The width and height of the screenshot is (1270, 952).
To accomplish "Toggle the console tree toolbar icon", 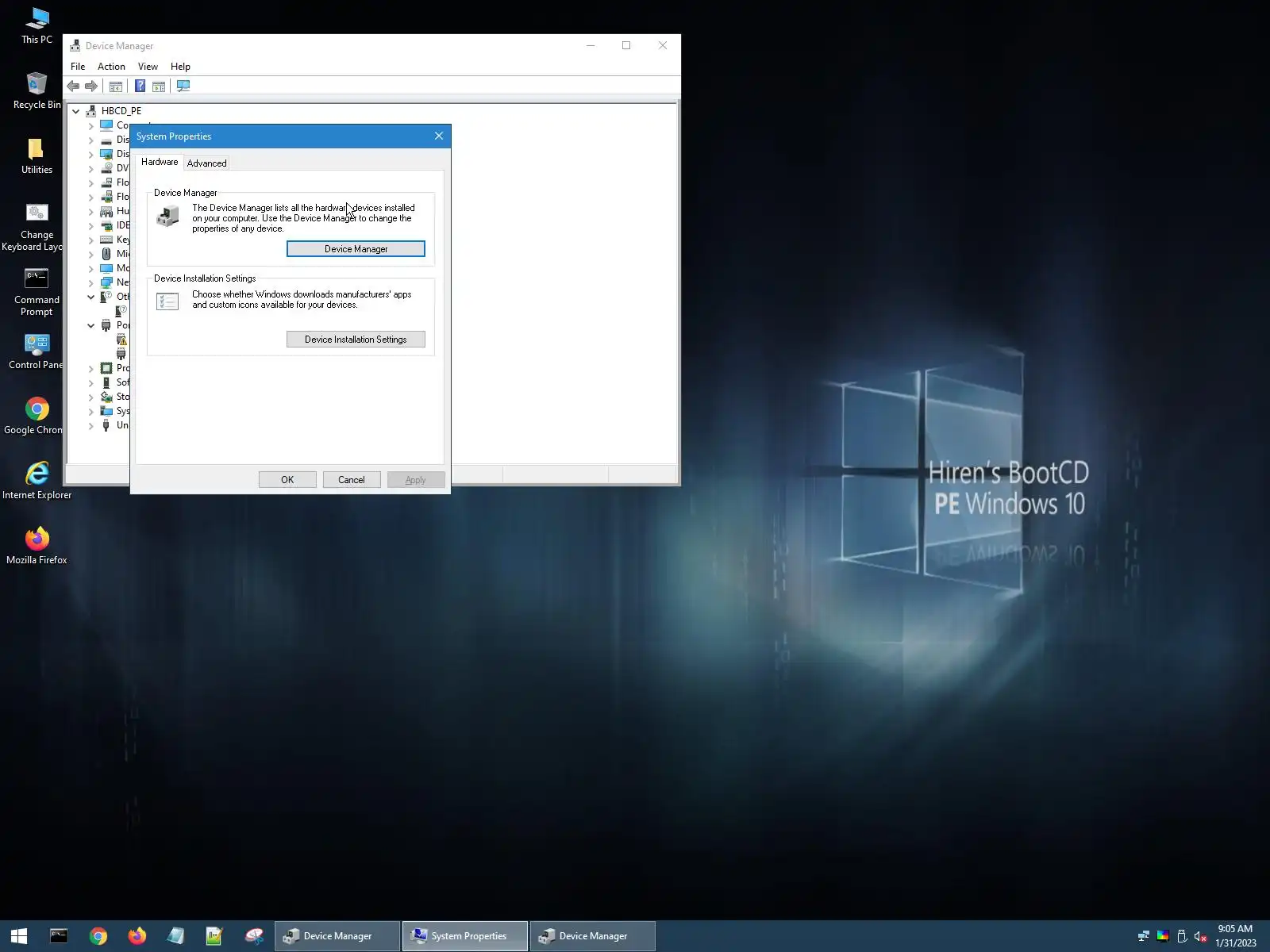I will [116, 86].
